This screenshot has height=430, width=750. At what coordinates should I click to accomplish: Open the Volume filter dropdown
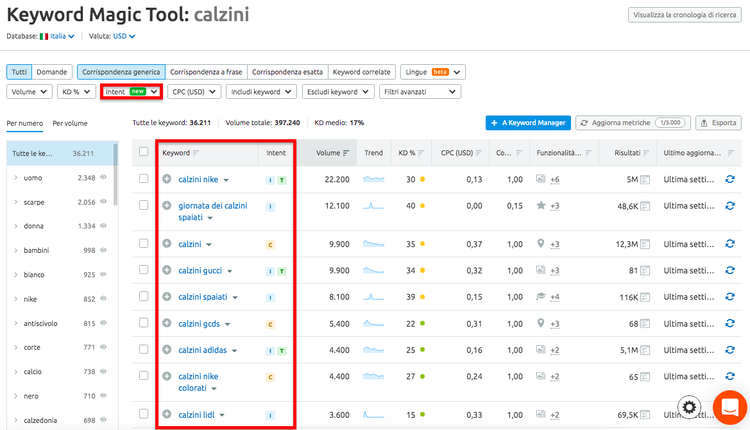coord(29,92)
